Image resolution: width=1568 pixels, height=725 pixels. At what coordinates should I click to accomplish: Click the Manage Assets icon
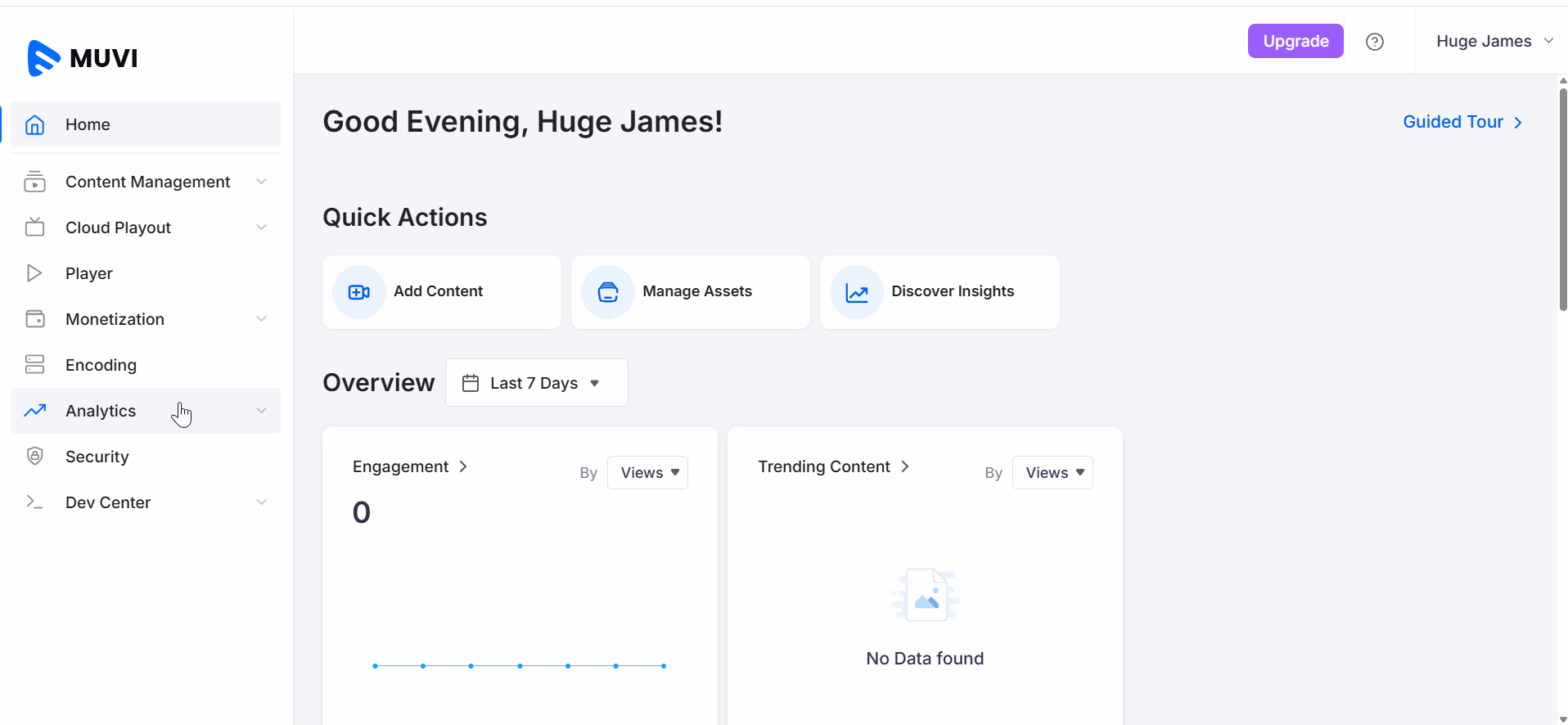pos(608,292)
